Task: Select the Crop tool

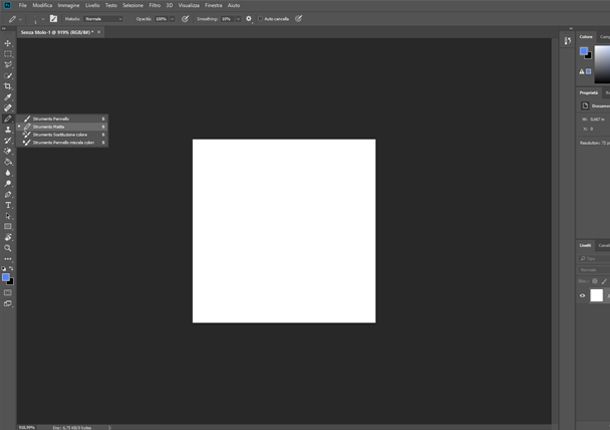Action: (x=8, y=86)
